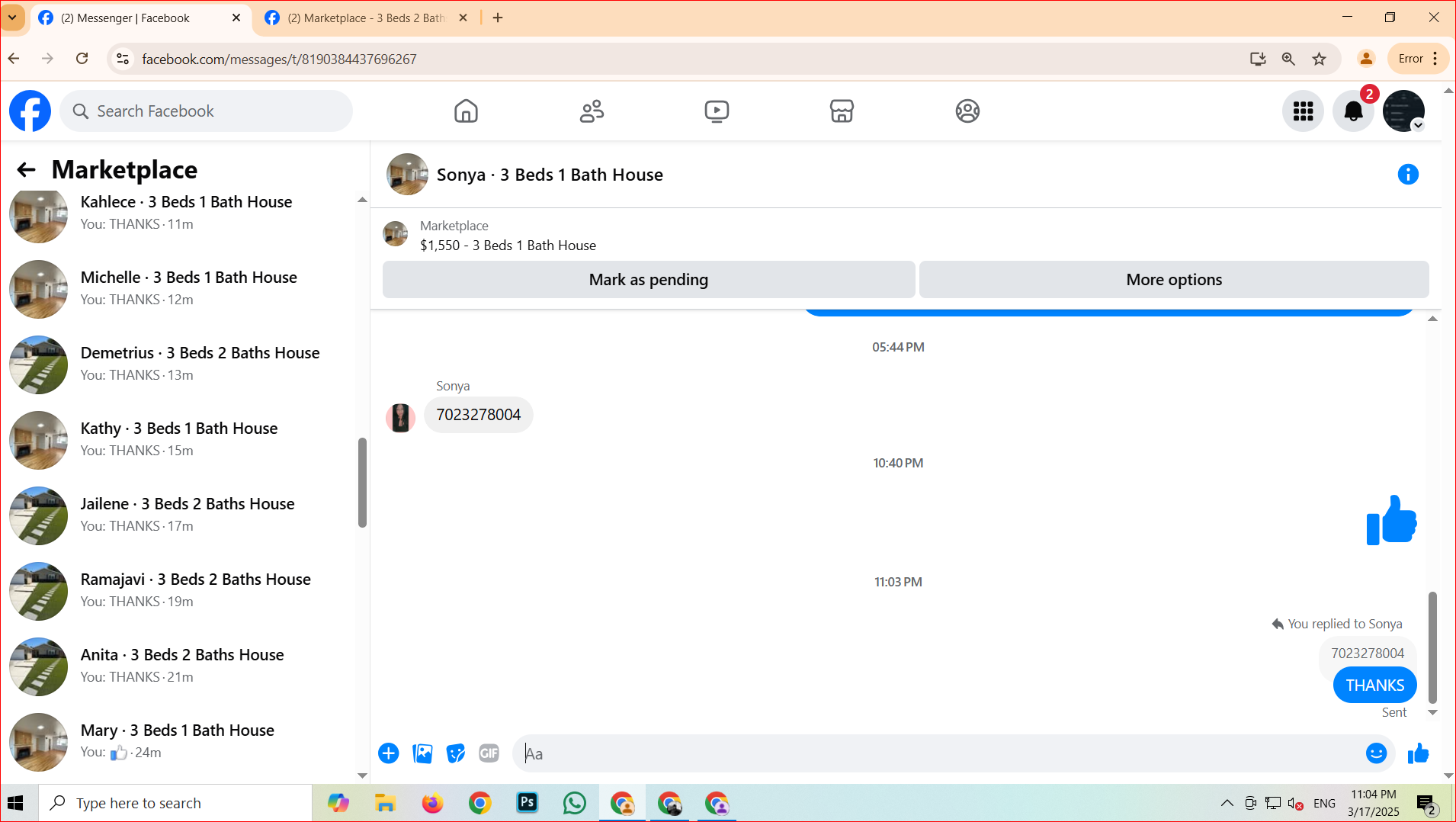Open More options for the listing
The image size is (1456, 822).
click(x=1174, y=280)
